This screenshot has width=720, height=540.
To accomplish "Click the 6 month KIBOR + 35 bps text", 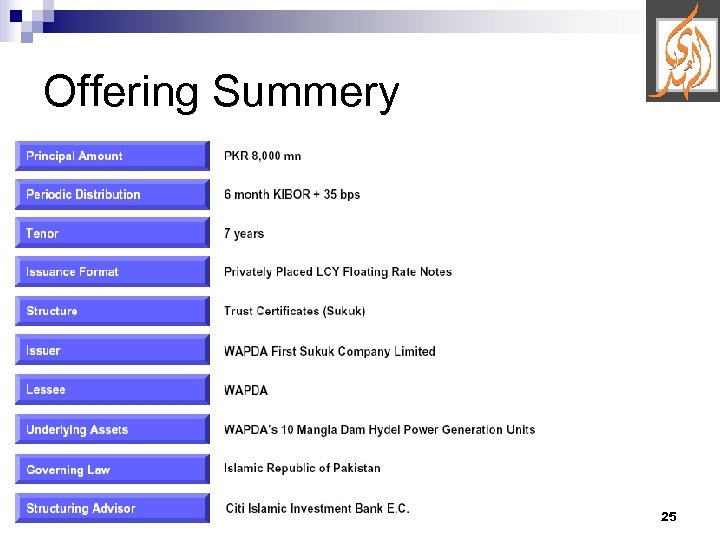I will [x=291, y=194].
